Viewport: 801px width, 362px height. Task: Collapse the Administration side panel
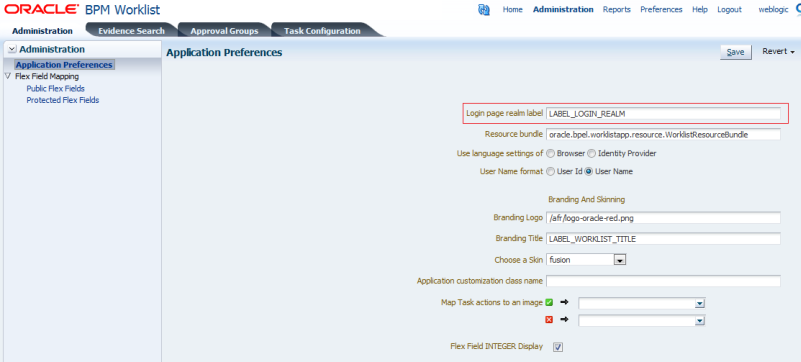(x=12, y=50)
